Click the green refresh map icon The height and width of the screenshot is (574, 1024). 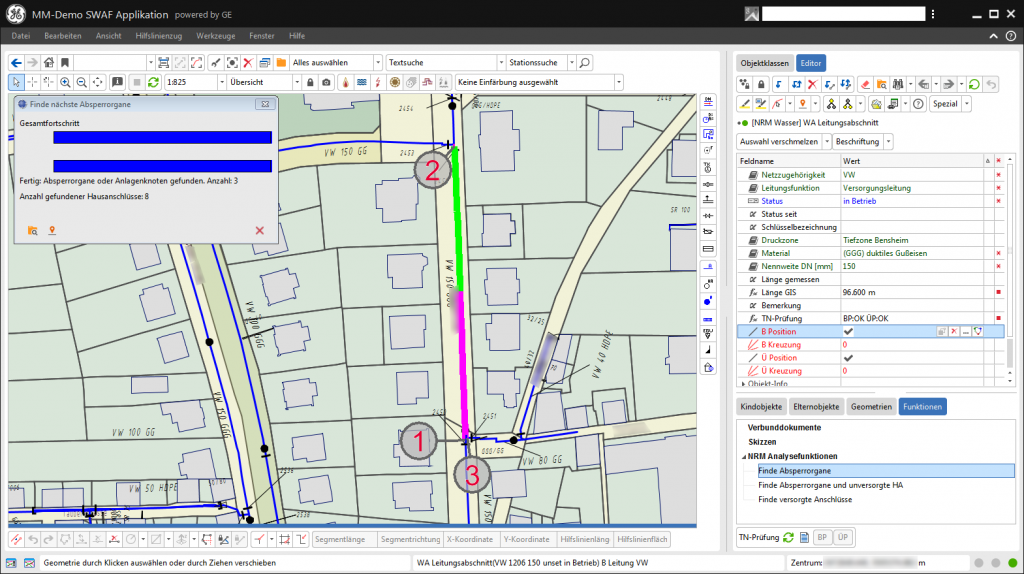[153, 82]
